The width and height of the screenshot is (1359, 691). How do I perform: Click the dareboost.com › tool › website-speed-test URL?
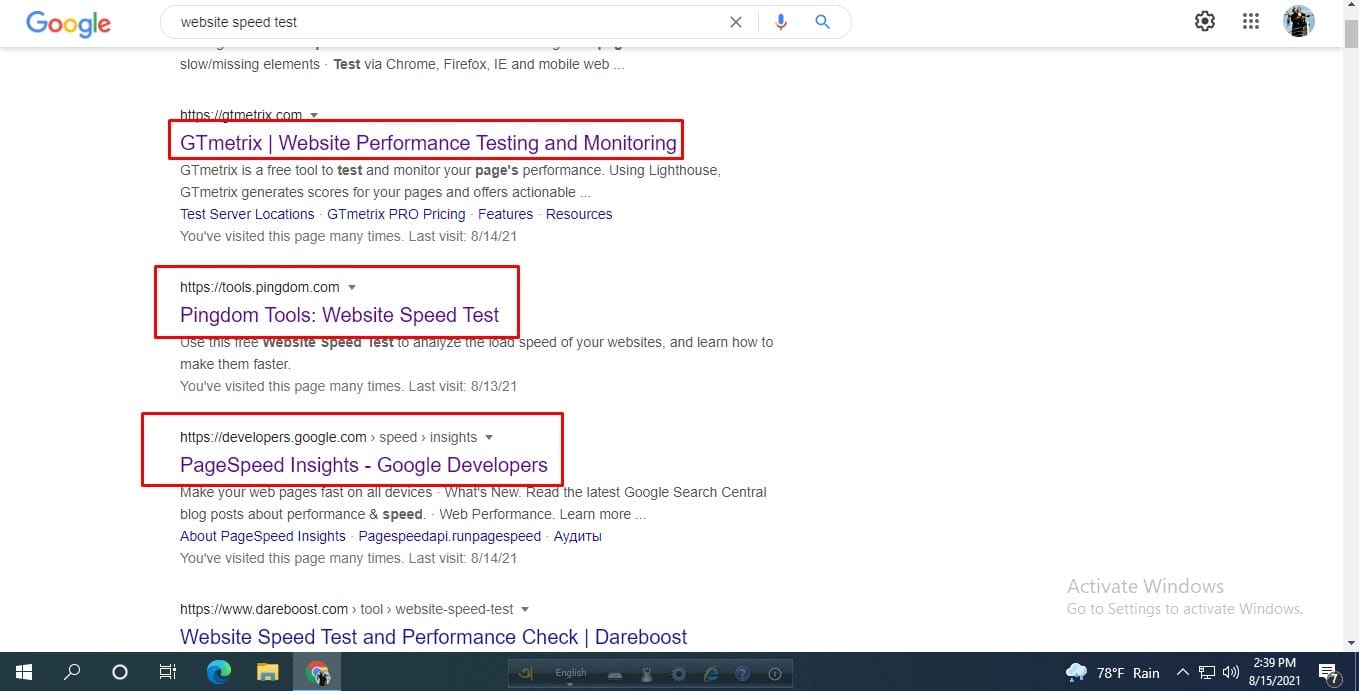tap(346, 610)
